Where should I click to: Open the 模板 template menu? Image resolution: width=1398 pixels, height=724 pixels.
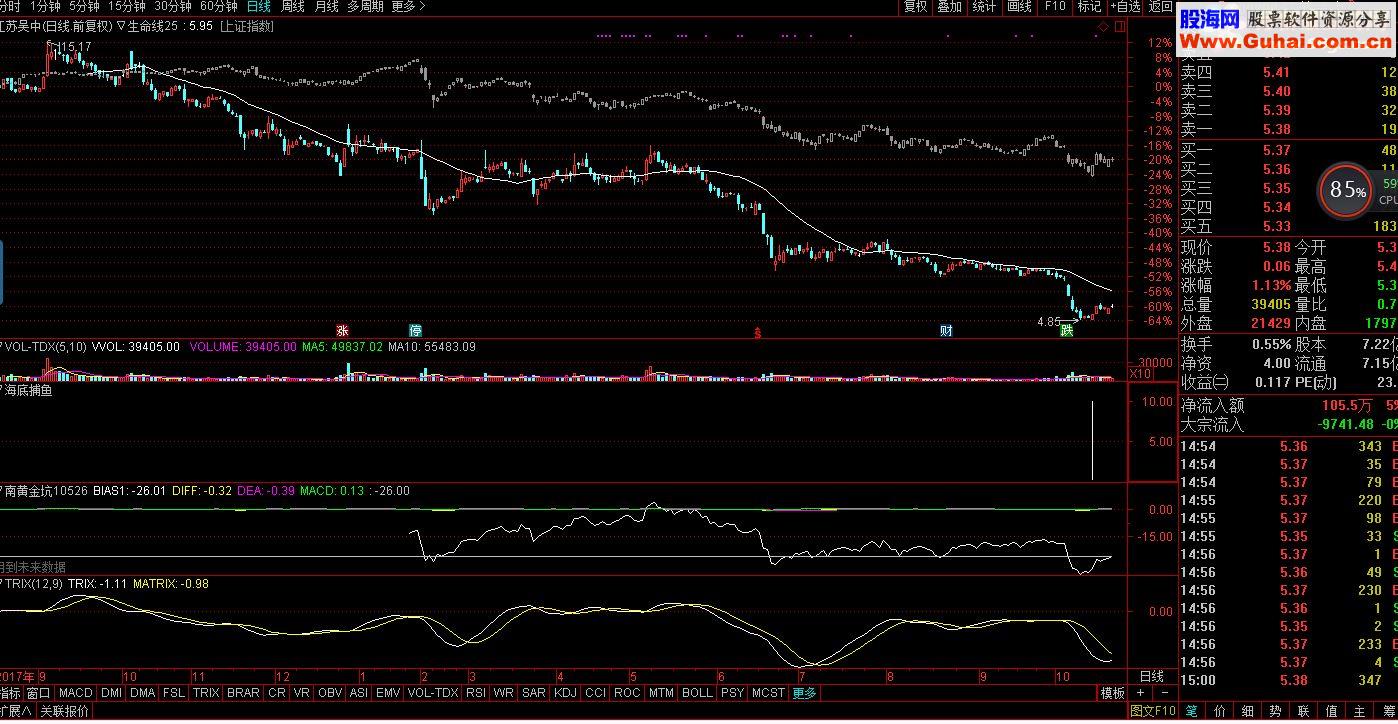point(1113,693)
